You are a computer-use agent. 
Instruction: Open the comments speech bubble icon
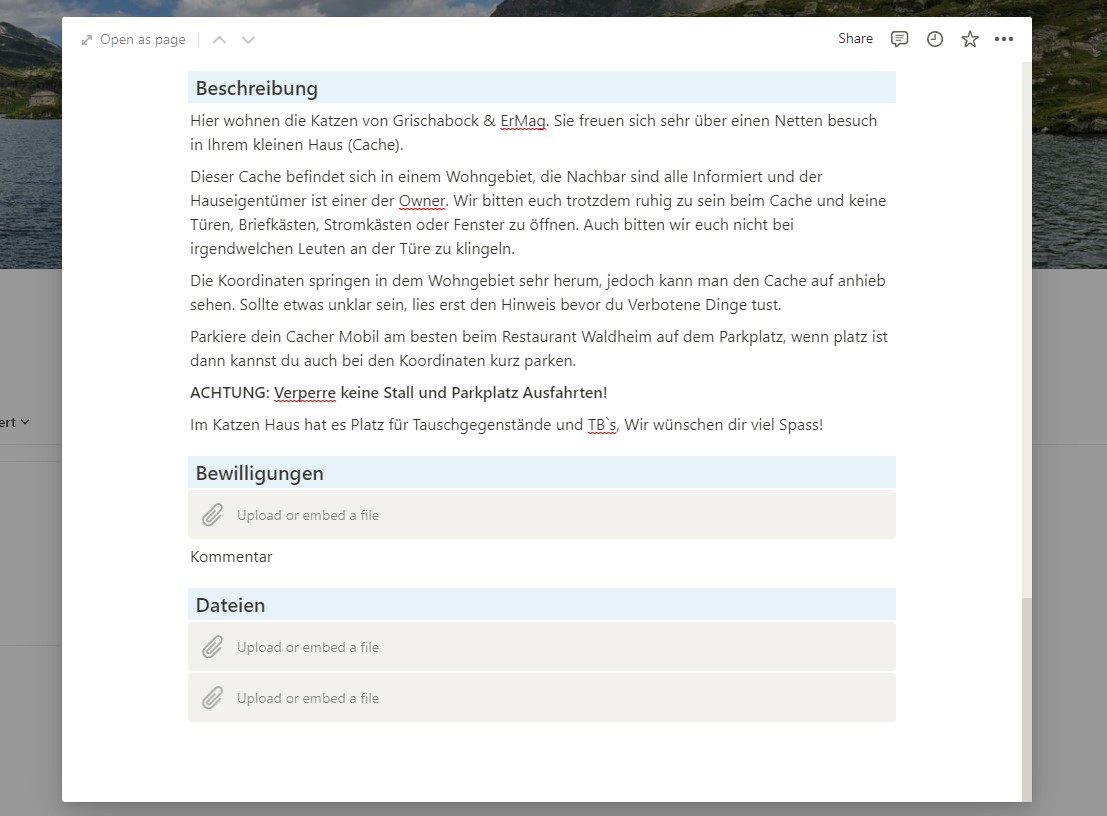coord(900,39)
